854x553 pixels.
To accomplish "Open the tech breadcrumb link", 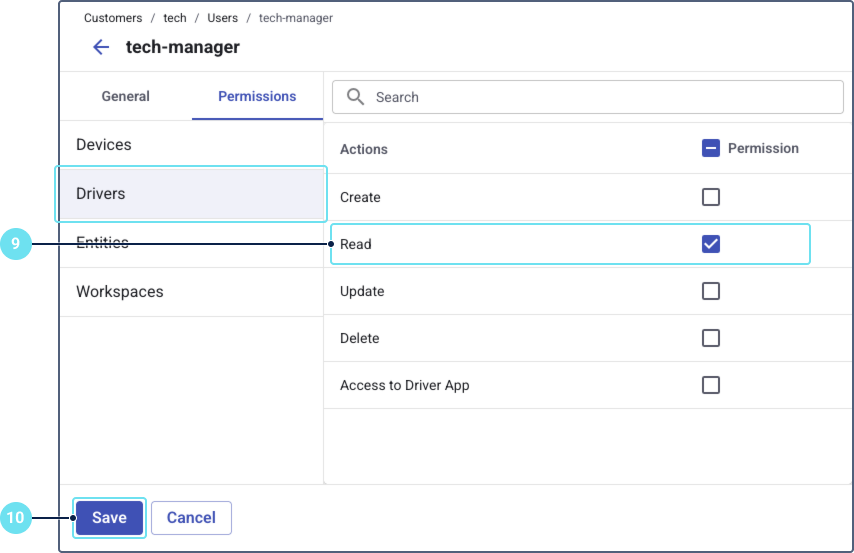I will [175, 18].
